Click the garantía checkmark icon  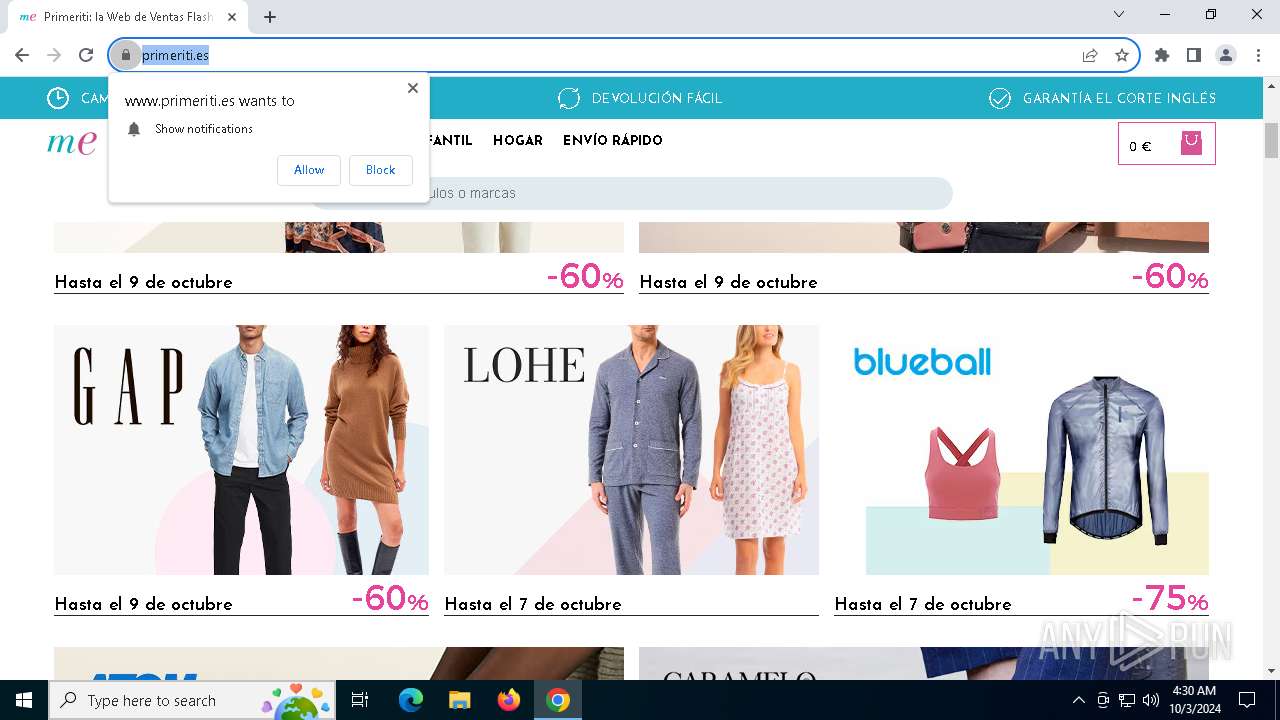pyautogui.click(x=999, y=98)
